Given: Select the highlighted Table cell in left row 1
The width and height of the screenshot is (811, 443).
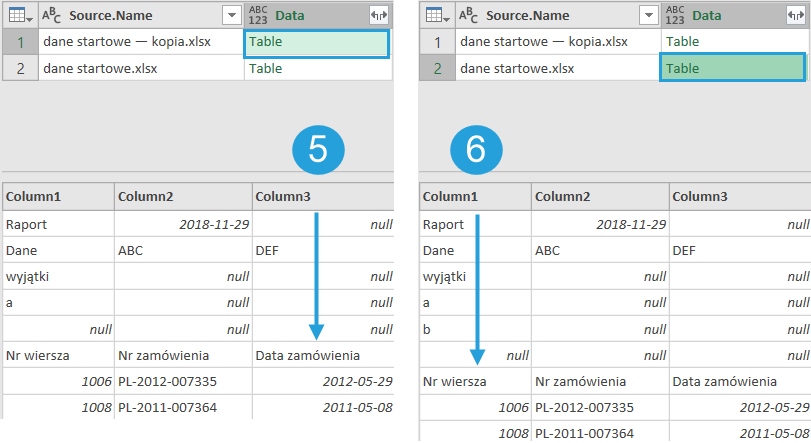Looking at the screenshot, I should 315,43.
